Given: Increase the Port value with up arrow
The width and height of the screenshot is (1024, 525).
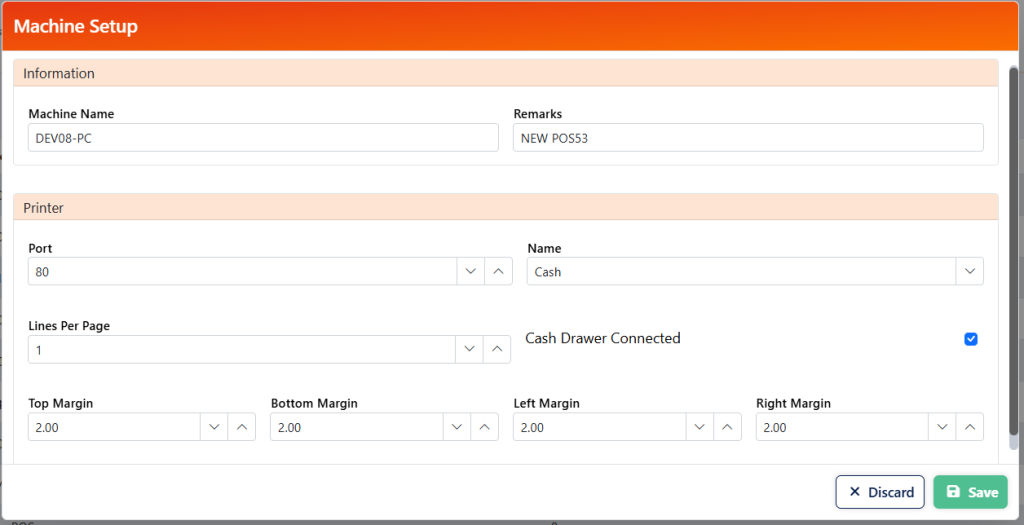Looking at the screenshot, I should 498,272.
